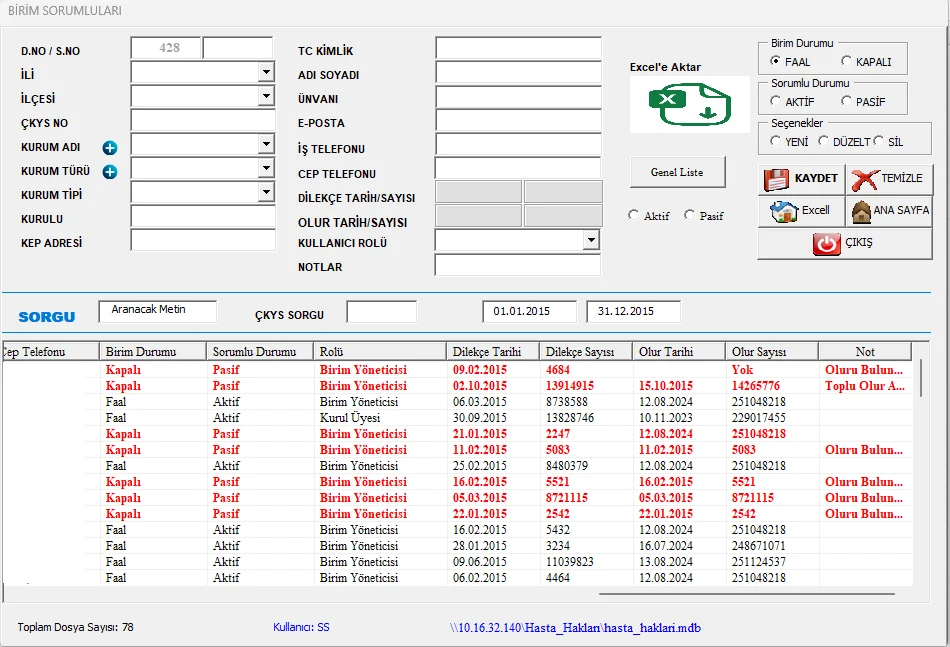The height and width of the screenshot is (647, 950).
Task: Click the ÇKYS NO input field
Action: pyautogui.click(x=203, y=121)
